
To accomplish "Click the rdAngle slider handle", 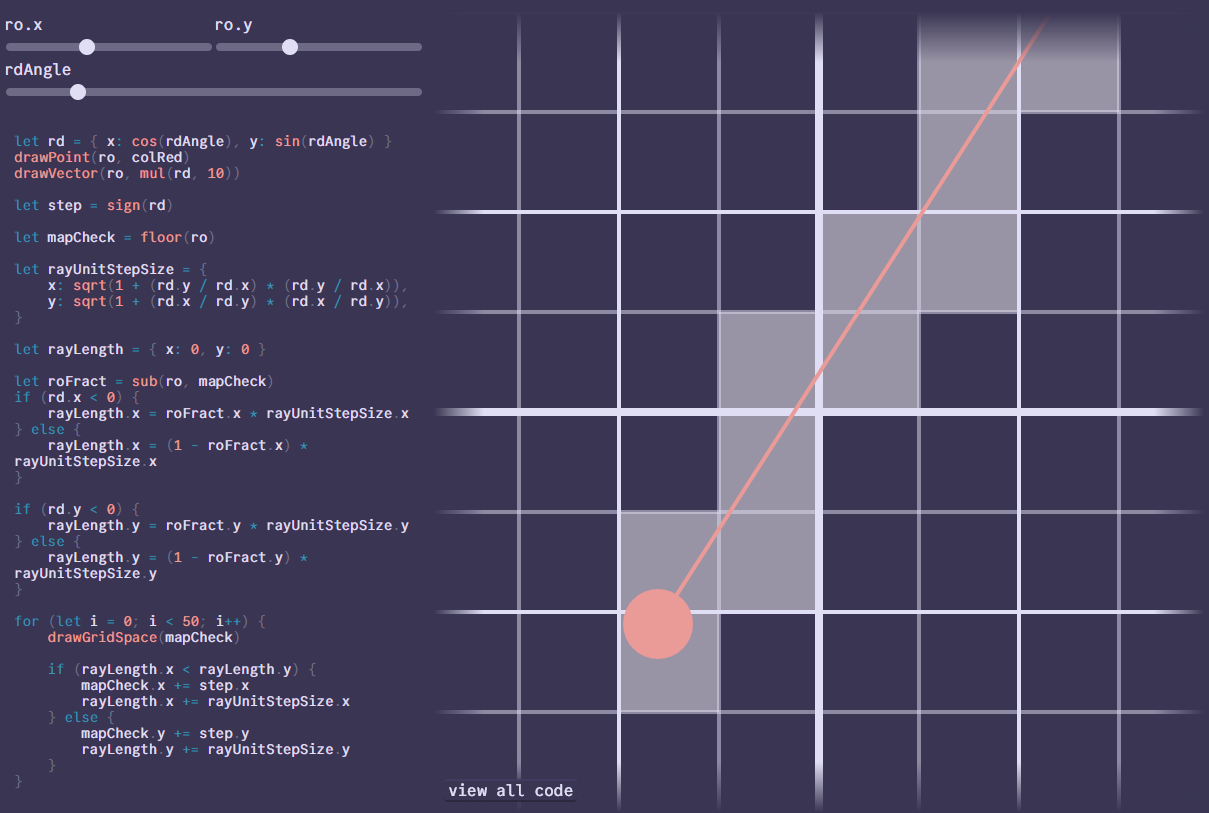I will pyautogui.click(x=78, y=92).
